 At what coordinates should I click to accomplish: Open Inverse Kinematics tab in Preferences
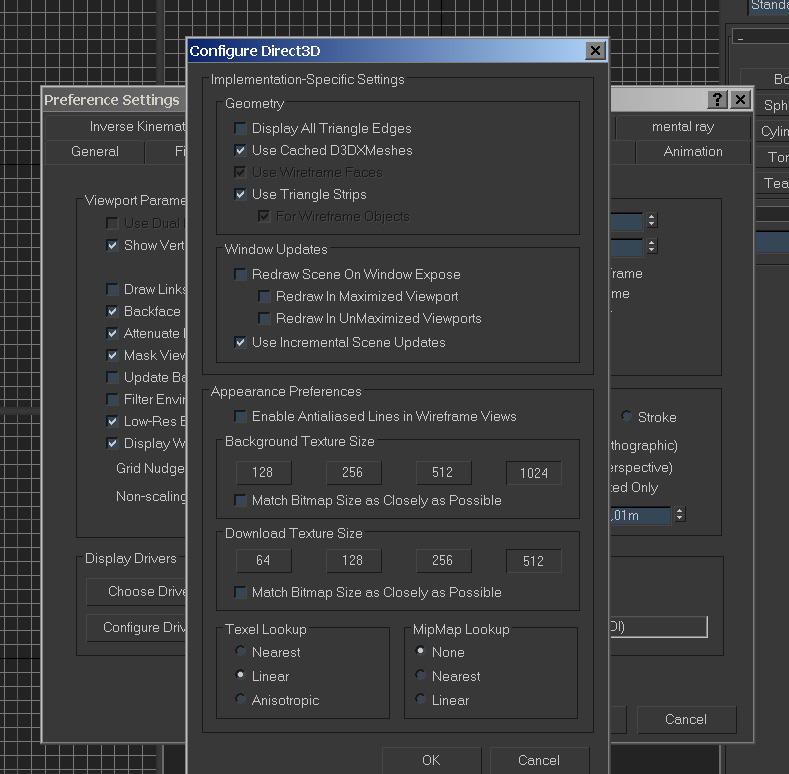116,127
